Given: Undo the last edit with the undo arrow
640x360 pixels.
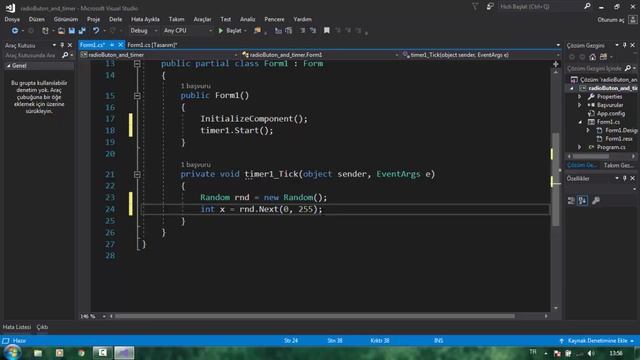Looking at the screenshot, I should click(96, 31).
